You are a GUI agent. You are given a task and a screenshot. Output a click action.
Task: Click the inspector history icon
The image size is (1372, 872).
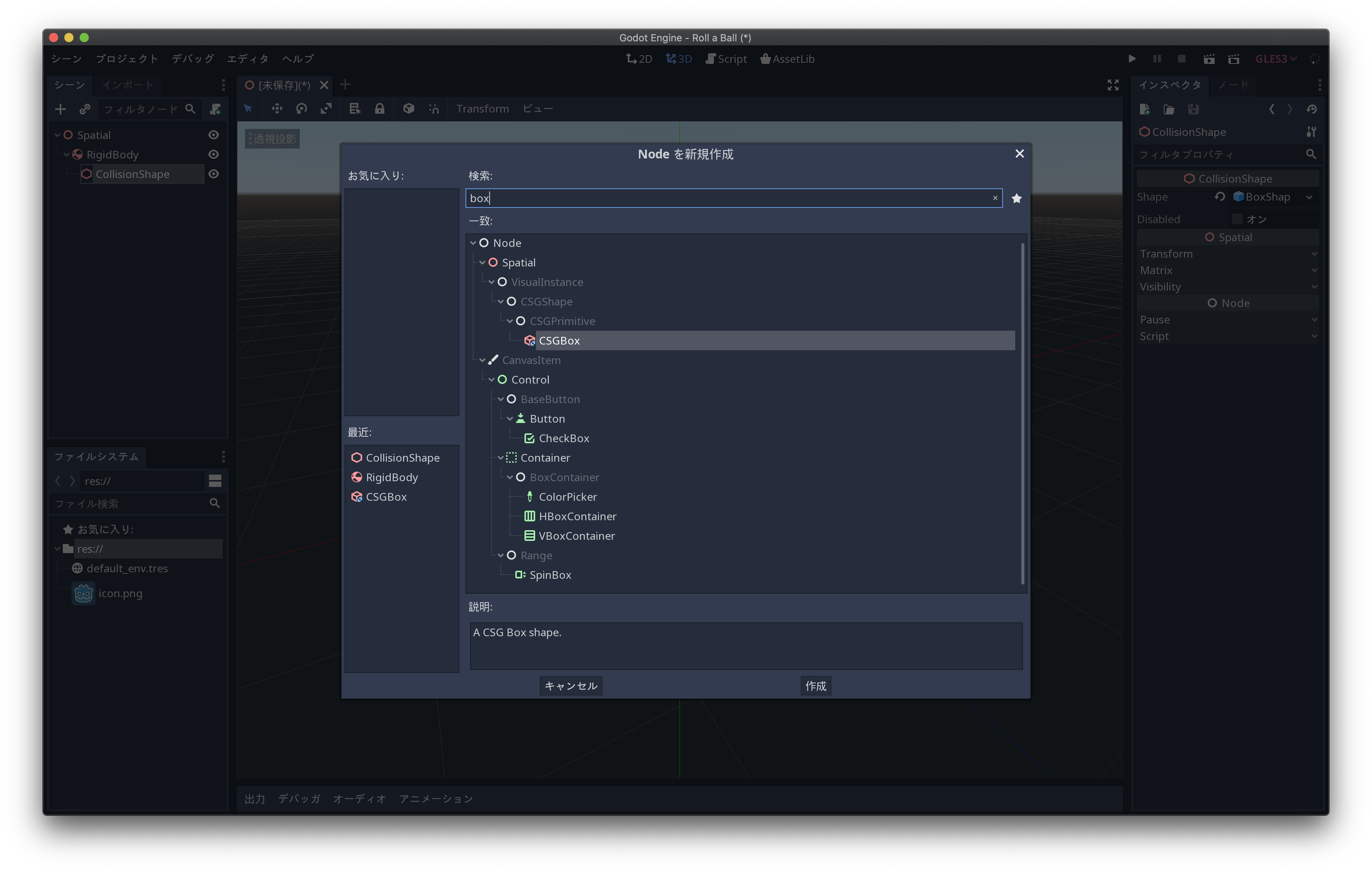pyautogui.click(x=1312, y=109)
